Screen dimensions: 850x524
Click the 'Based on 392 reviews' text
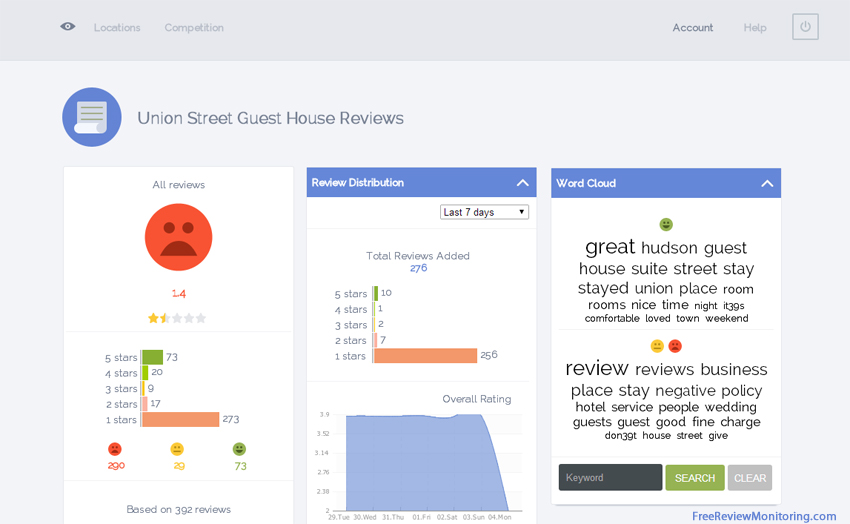(x=178, y=509)
